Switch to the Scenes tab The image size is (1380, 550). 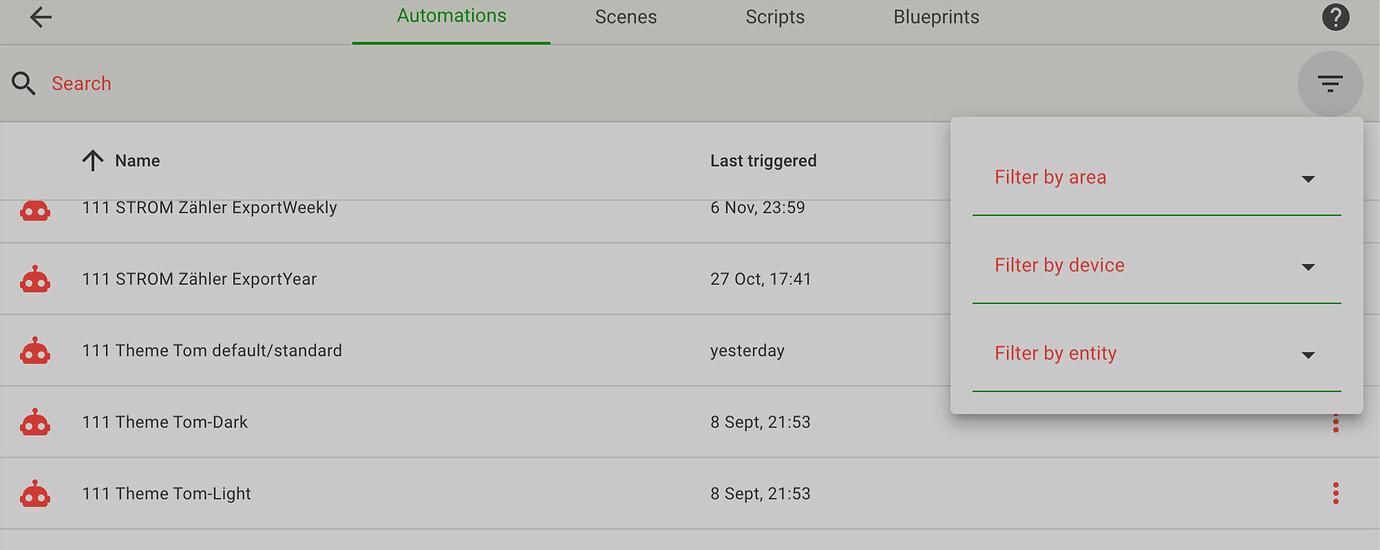pos(626,17)
